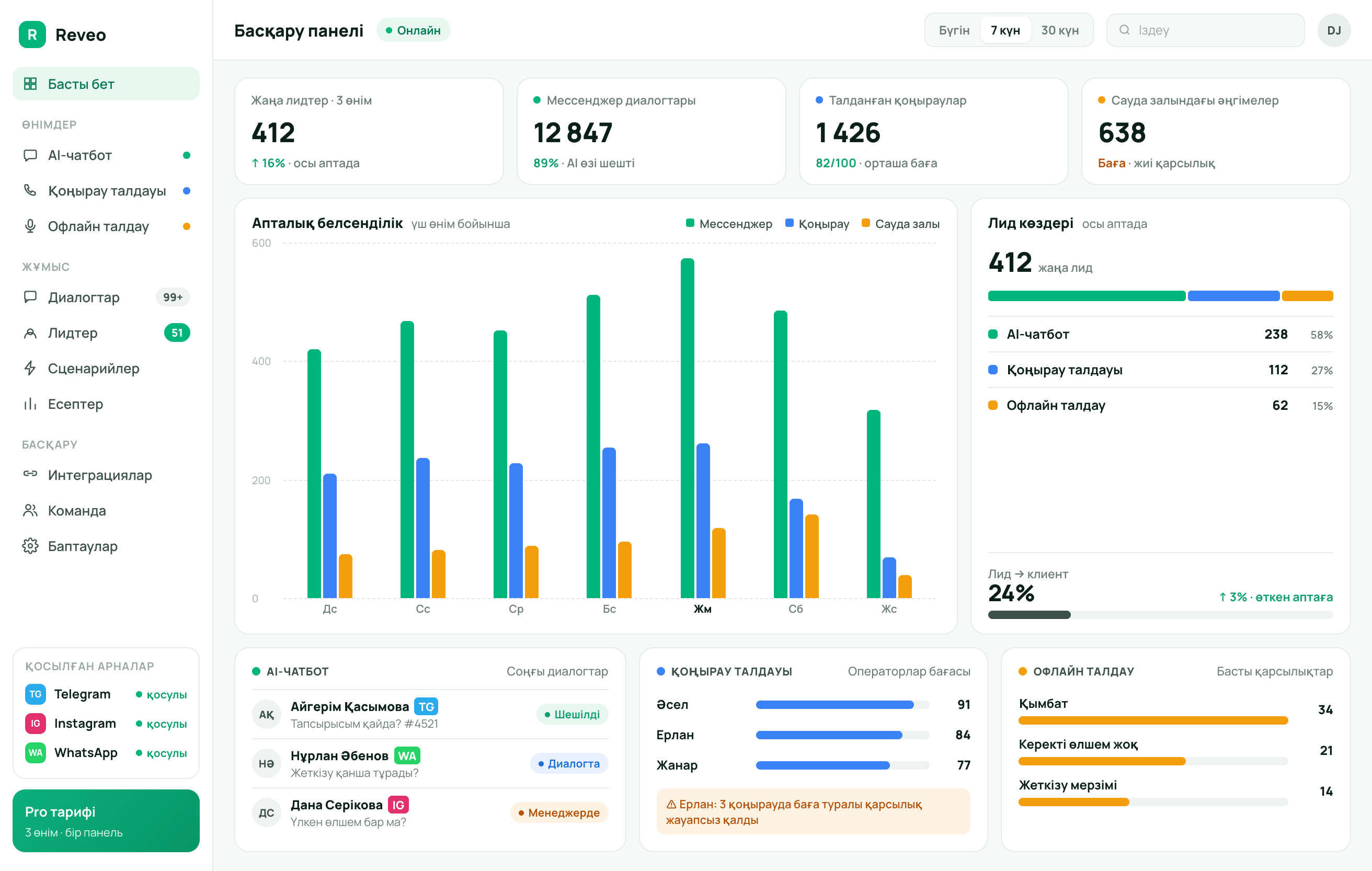Open dialog with Нұрлан Әбенов

[430, 763]
